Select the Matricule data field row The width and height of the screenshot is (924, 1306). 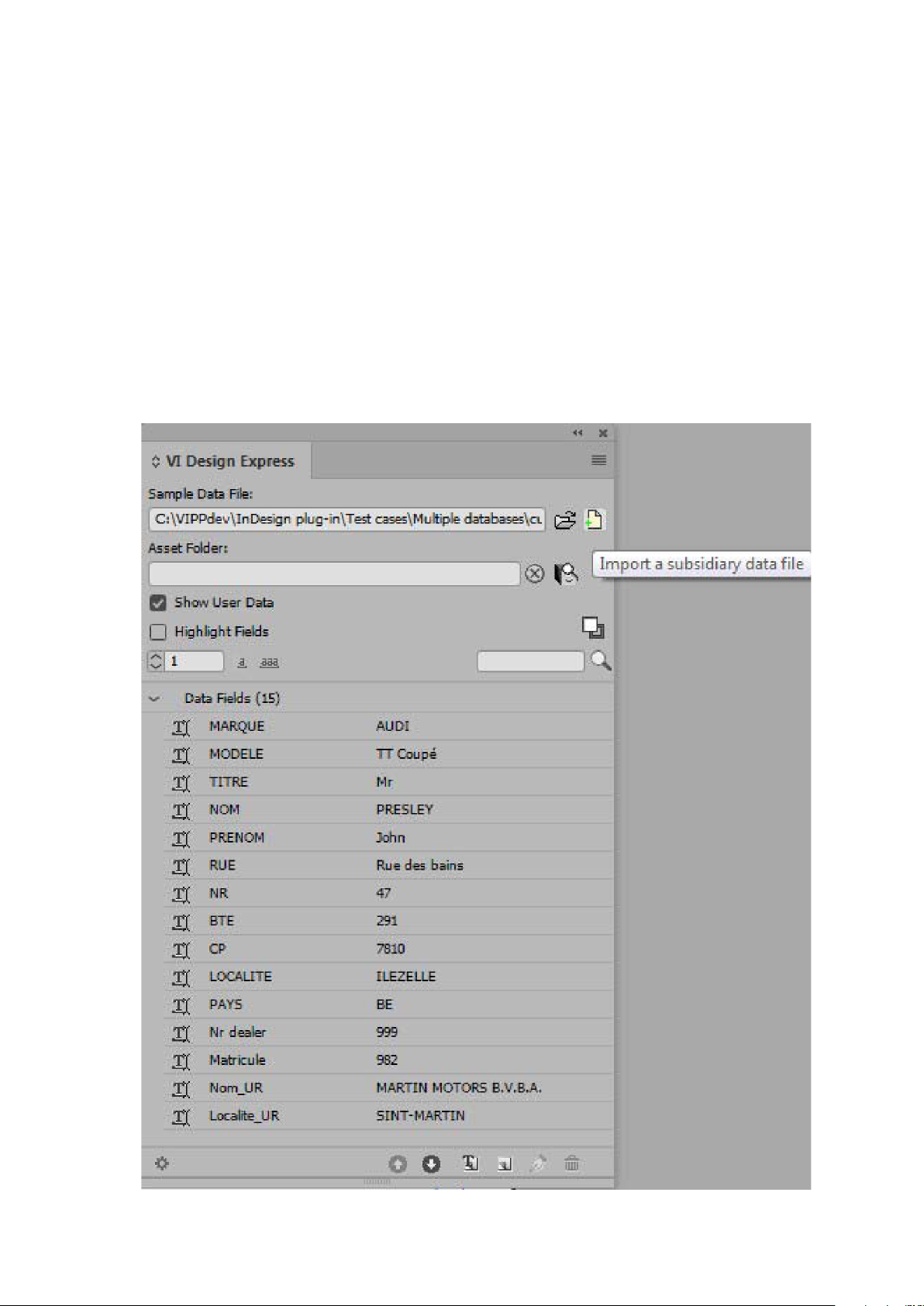pyautogui.click(x=388, y=1060)
